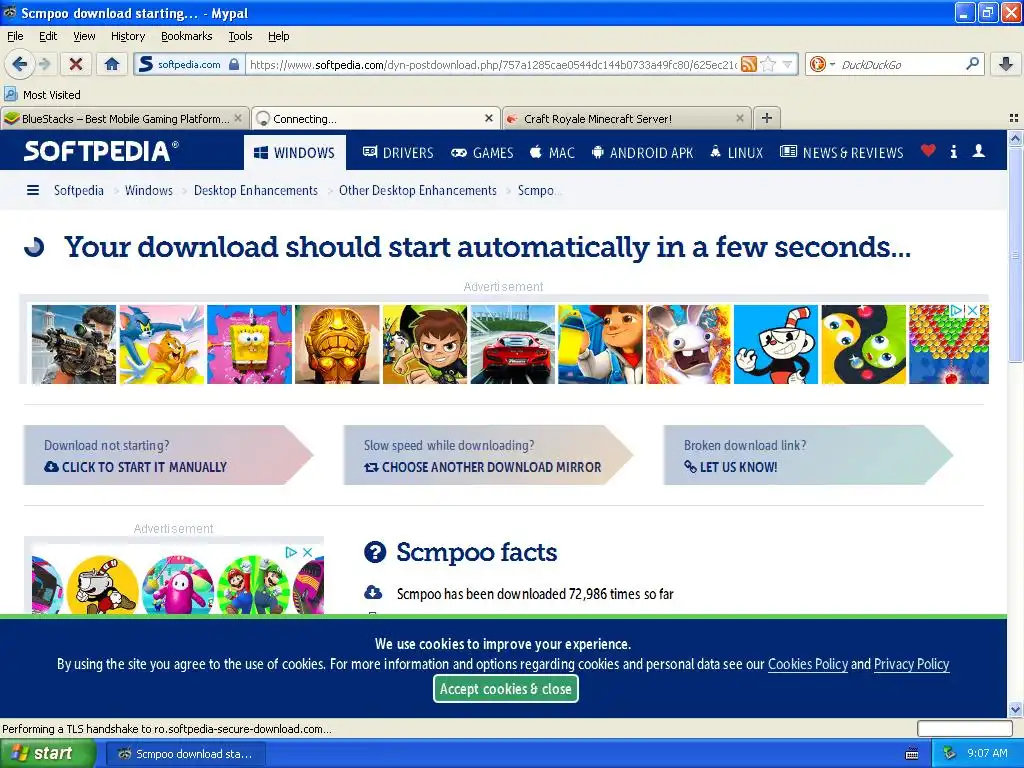Bookmark page with the star icon
This screenshot has height=768, width=1024.
pyautogui.click(x=769, y=64)
